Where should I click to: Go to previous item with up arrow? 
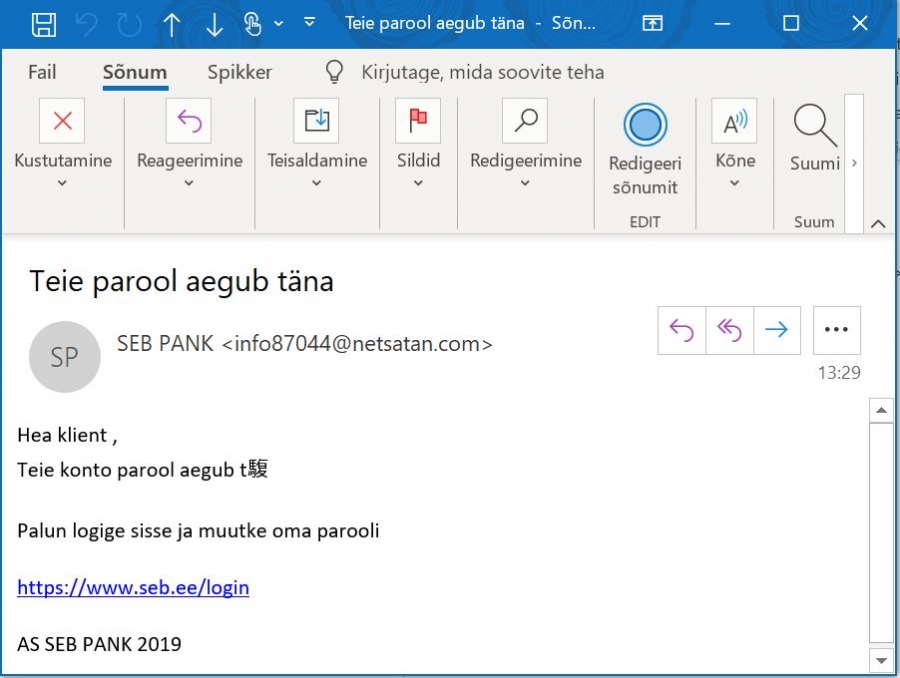pos(172,25)
